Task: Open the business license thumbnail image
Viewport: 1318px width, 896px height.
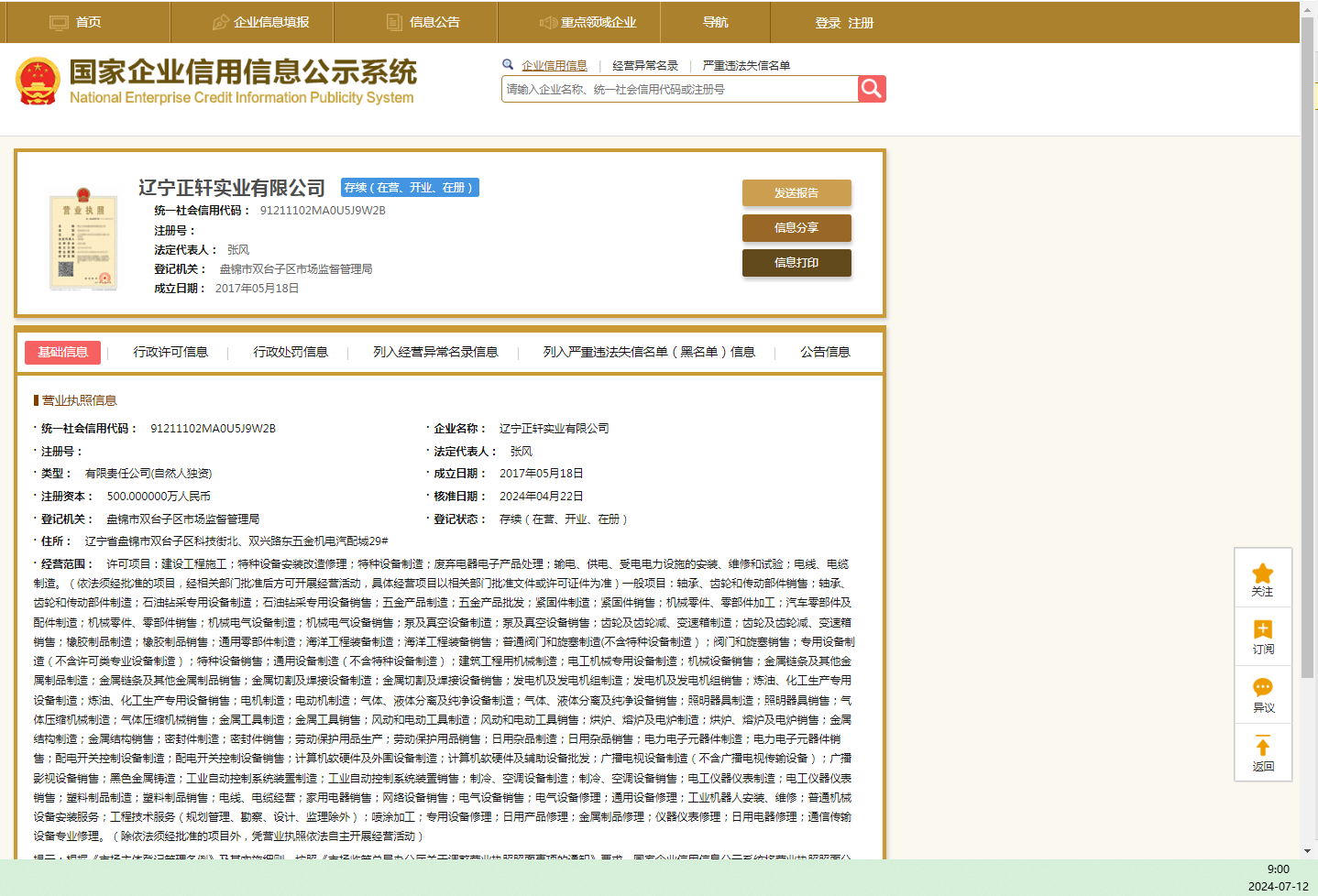Action: (83, 239)
